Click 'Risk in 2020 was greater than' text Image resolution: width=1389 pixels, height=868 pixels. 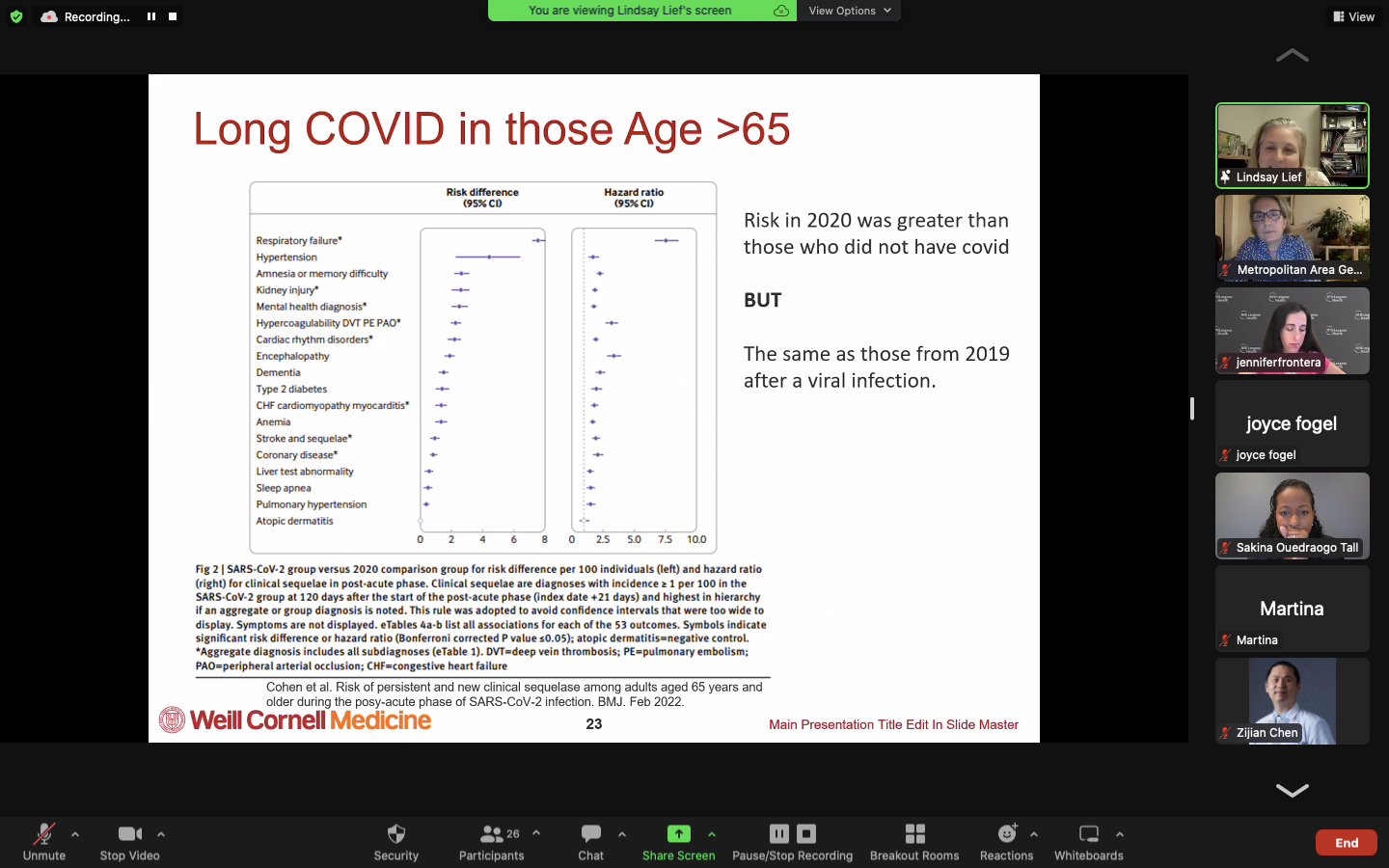pyautogui.click(x=876, y=221)
